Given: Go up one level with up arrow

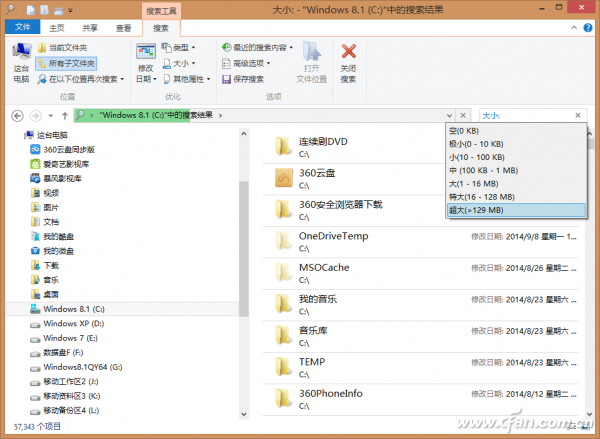Looking at the screenshot, I should pos(65,116).
